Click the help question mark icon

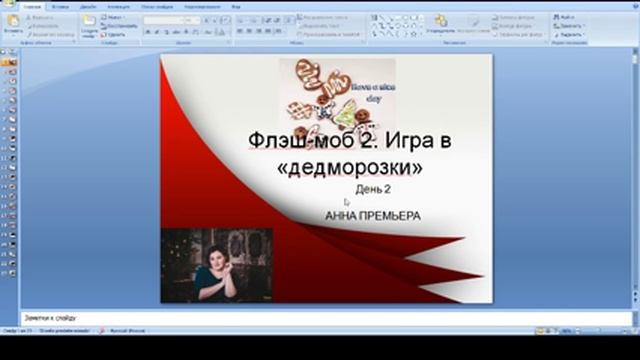pos(635,7)
